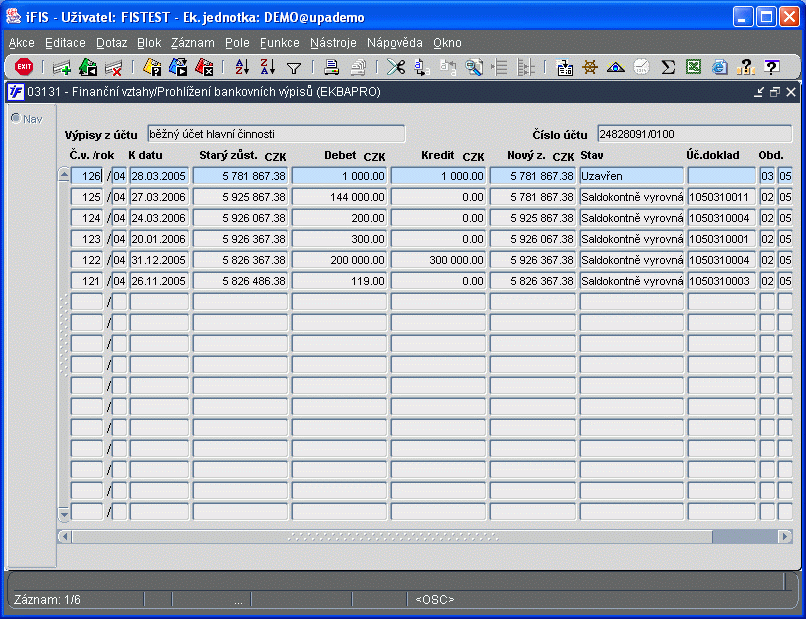This screenshot has height=619, width=806.
Task: Open the Akce menu
Action: pos(22,43)
